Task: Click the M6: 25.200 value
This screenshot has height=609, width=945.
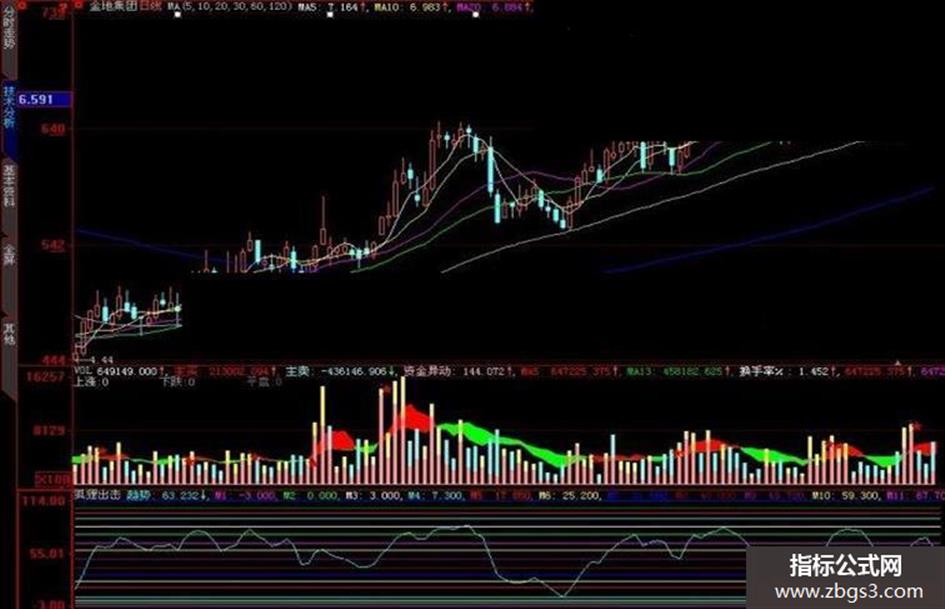Action: (569, 496)
